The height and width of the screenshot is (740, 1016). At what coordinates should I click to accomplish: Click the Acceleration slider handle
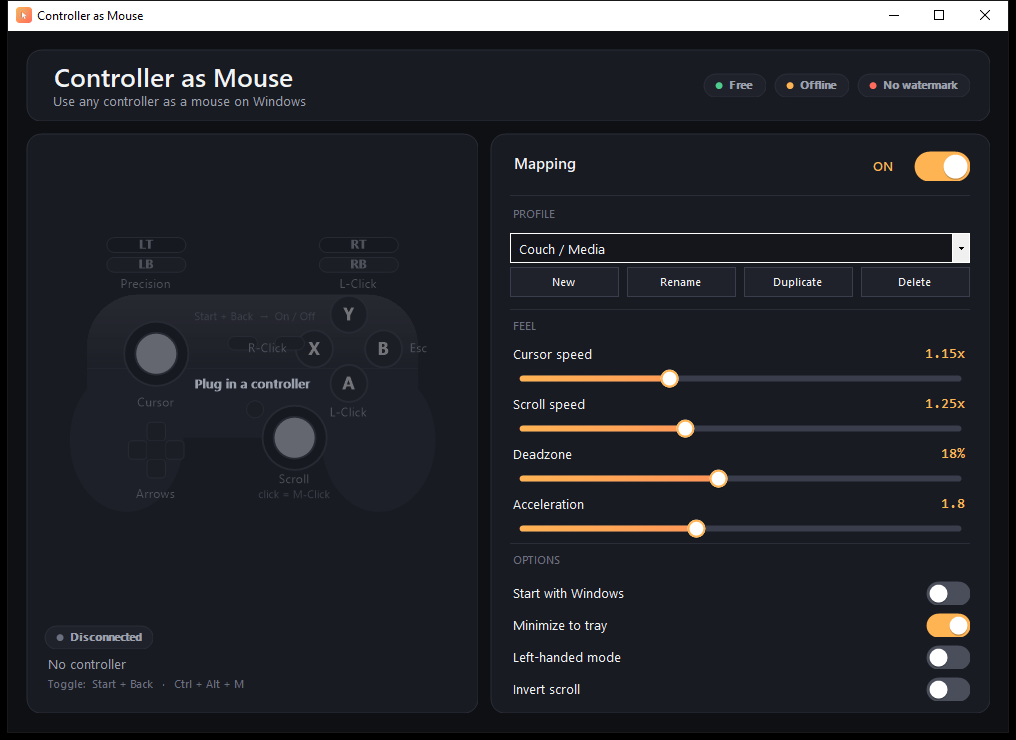696,529
